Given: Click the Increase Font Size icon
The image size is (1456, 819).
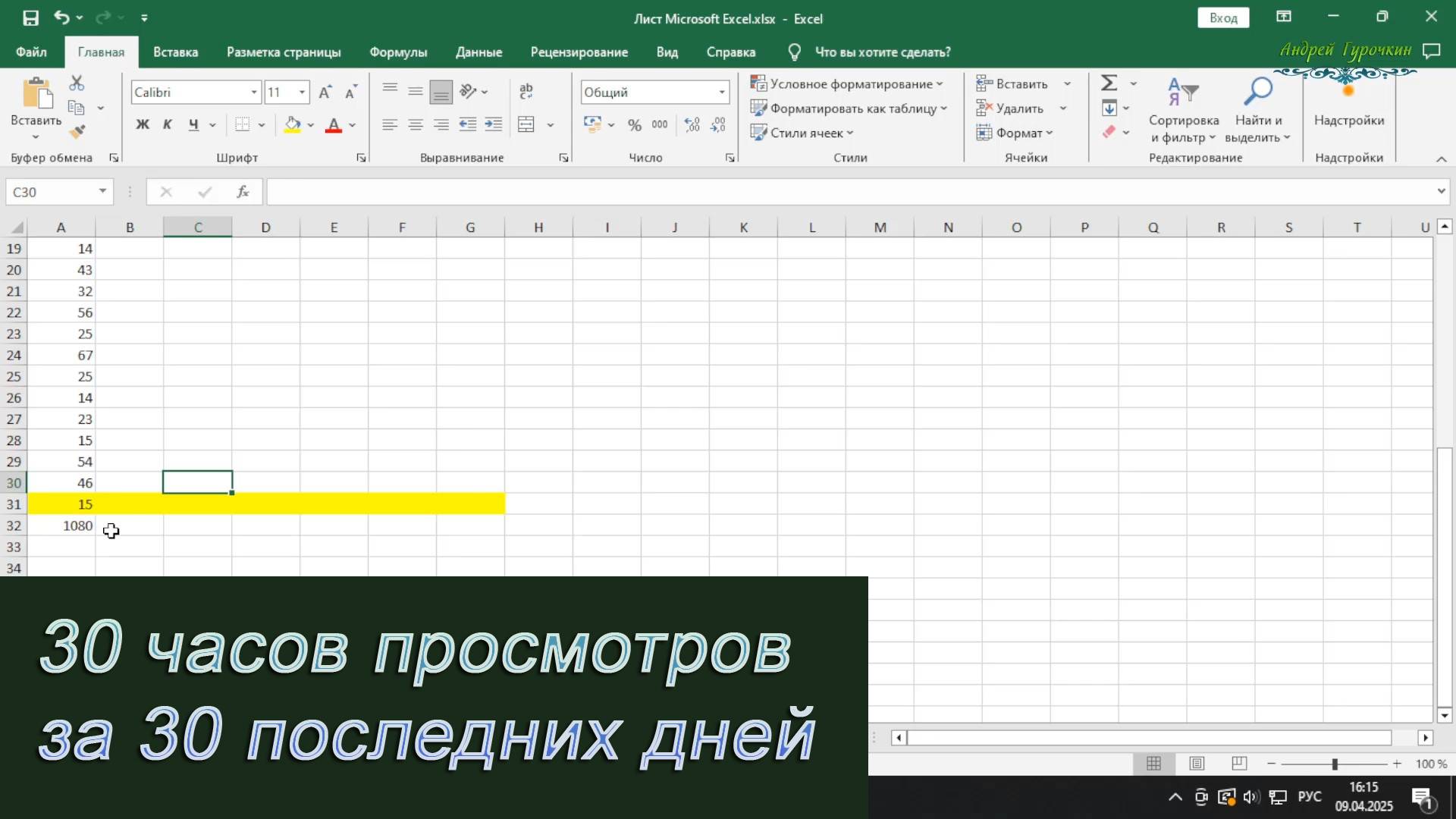Looking at the screenshot, I should pyautogui.click(x=325, y=93).
